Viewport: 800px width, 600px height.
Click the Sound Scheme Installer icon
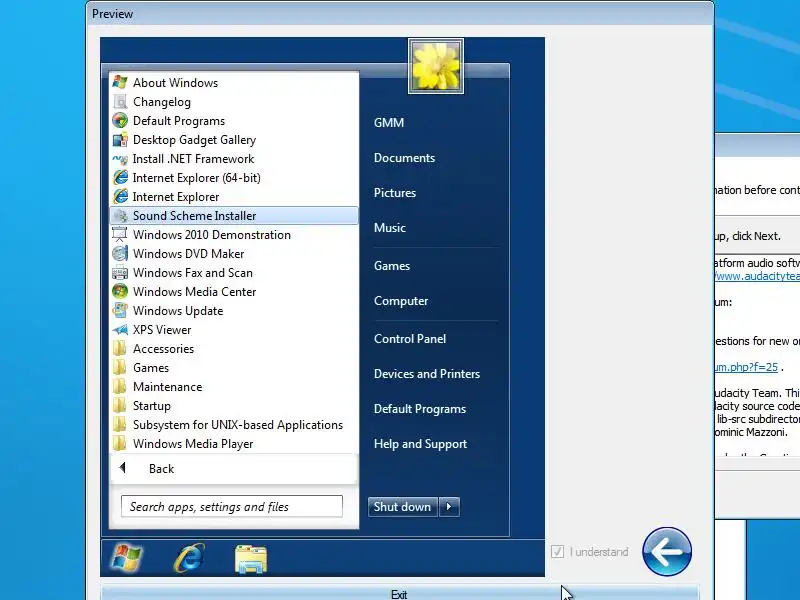[120, 215]
